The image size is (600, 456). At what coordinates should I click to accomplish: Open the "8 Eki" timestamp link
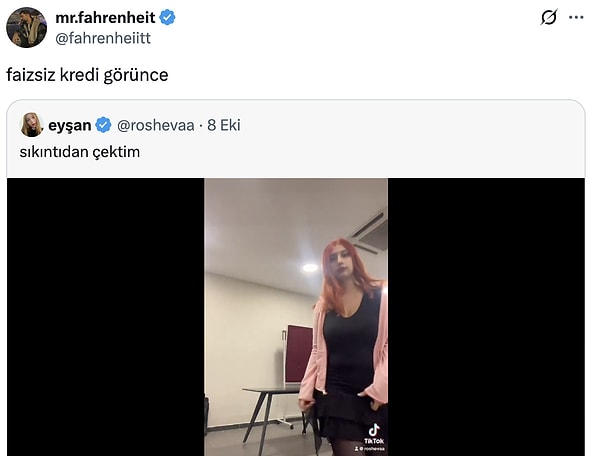pos(224,125)
